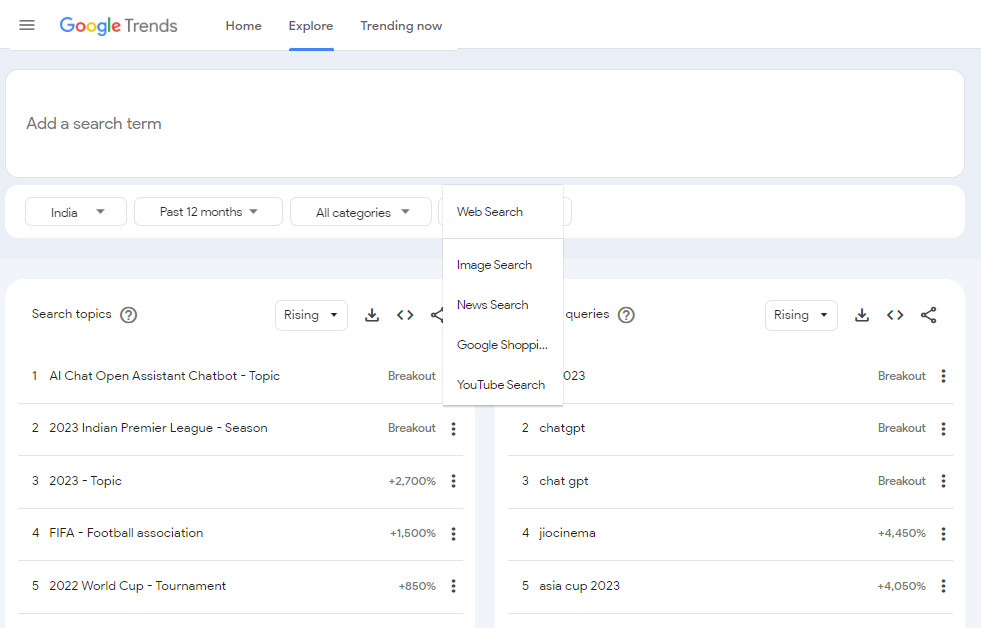The width and height of the screenshot is (981, 628).
Task: Open options for FIFA - Football association row
Action: coord(454,534)
